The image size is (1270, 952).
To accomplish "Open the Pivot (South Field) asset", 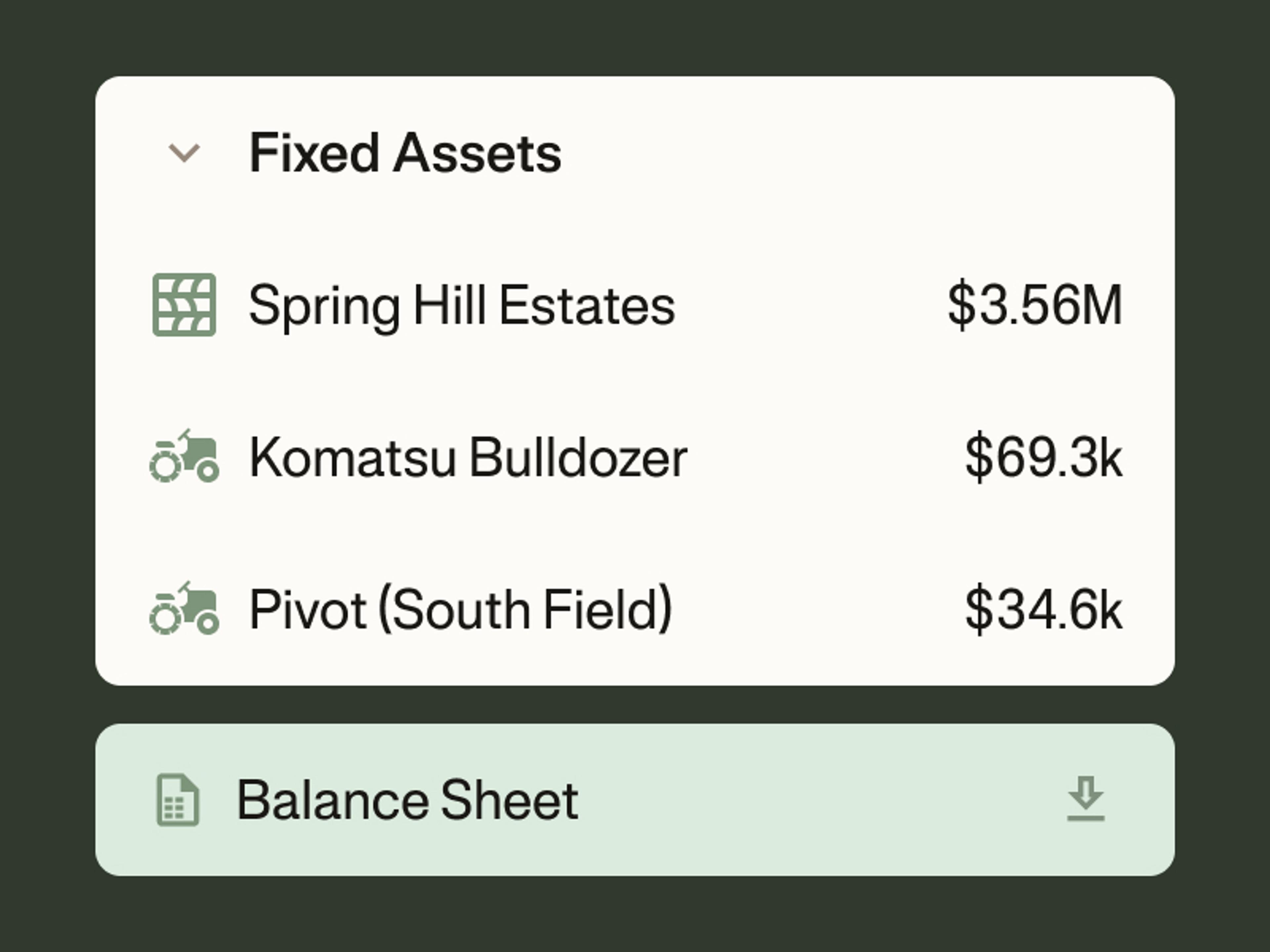I will [460, 610].
